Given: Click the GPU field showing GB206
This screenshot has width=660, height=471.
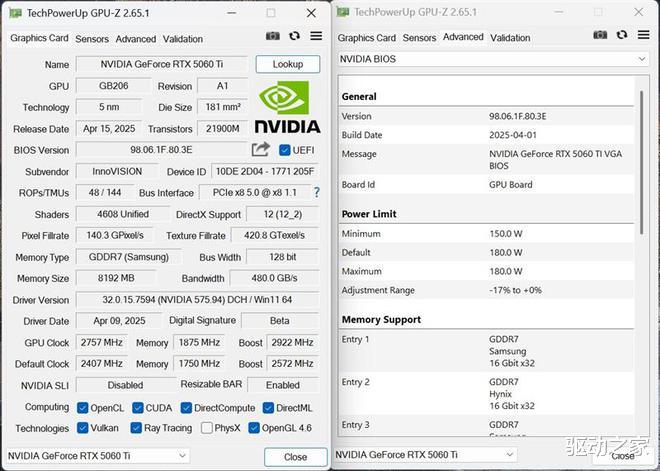Looking at the screenshot, I should [x=113, y=85].
